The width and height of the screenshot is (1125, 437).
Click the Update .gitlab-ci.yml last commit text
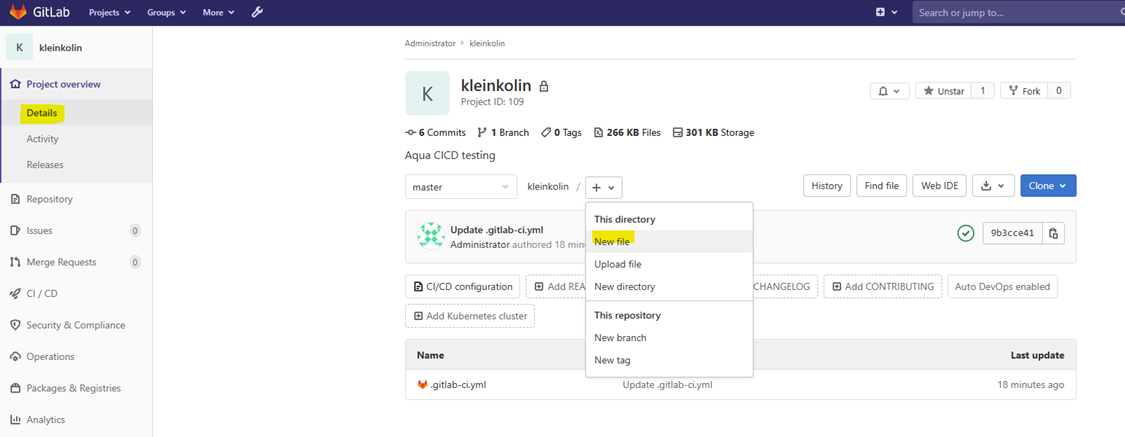point(667,385)
